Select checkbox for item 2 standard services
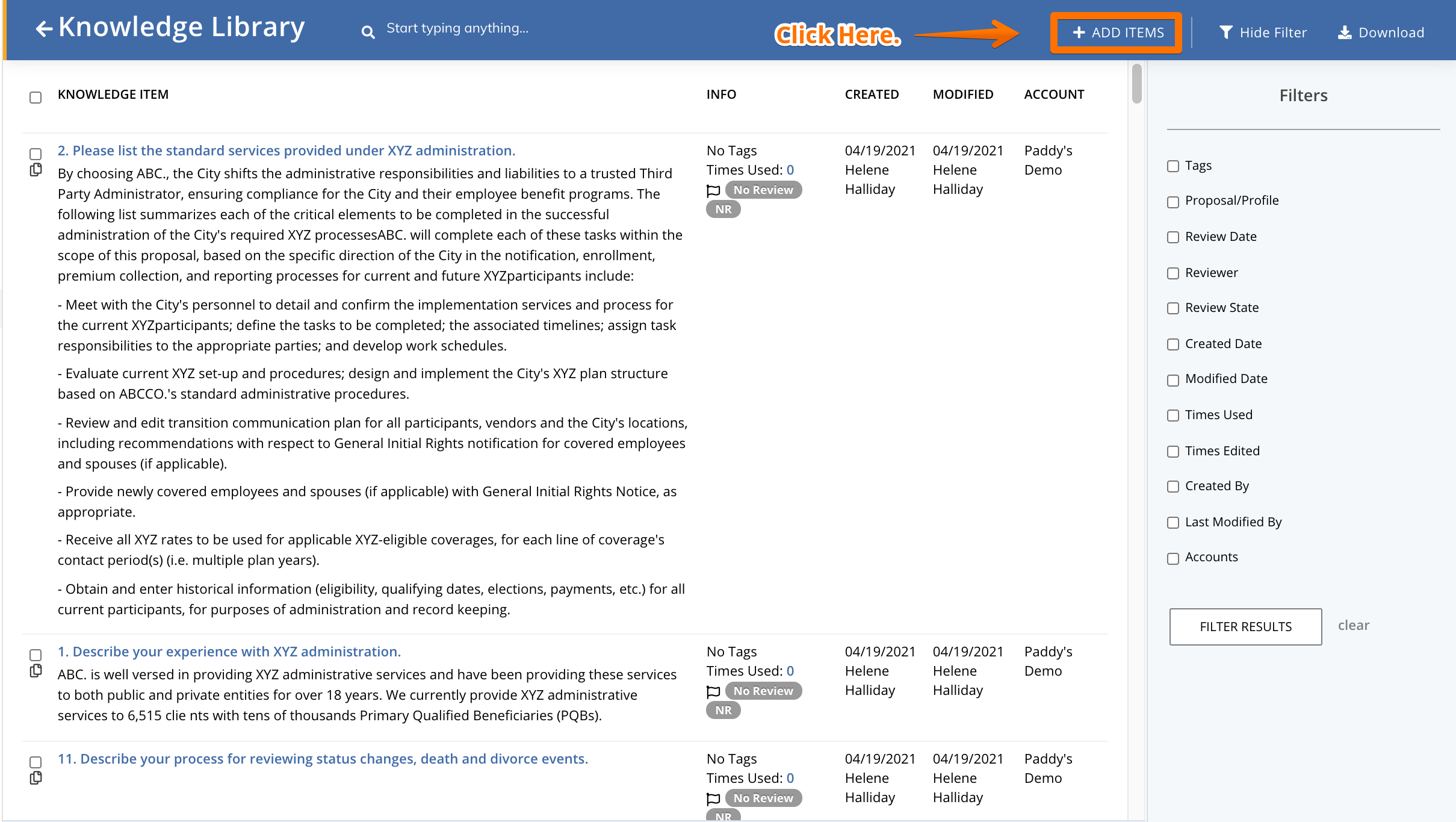 click(36, 154)
